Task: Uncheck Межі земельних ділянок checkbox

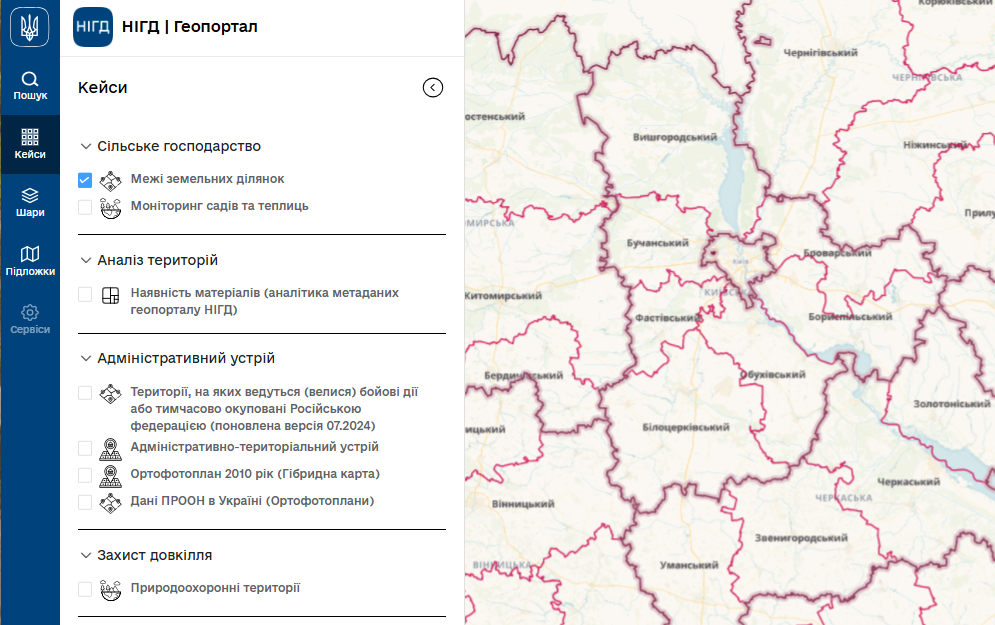Action: point(85,180)
